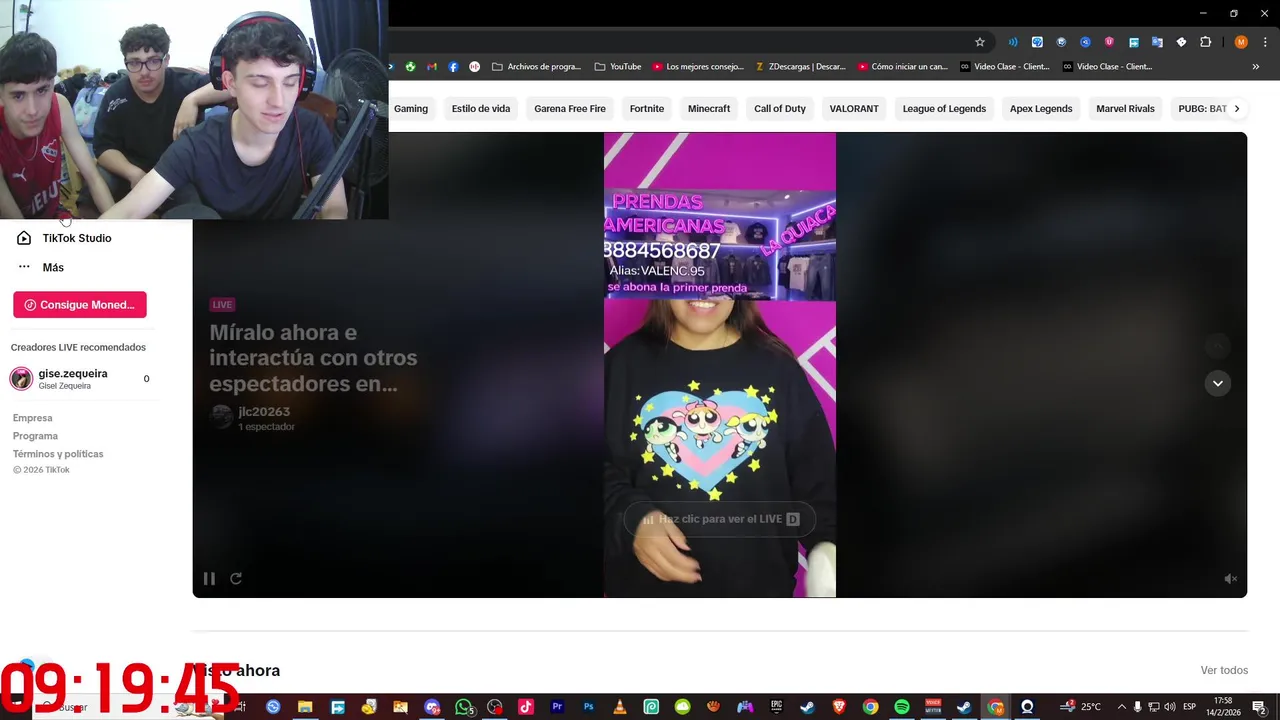Screen dimensions: 1280x720
Task: Open Cómo iniciar un canal bookmark
Action: tap(903, 67)
